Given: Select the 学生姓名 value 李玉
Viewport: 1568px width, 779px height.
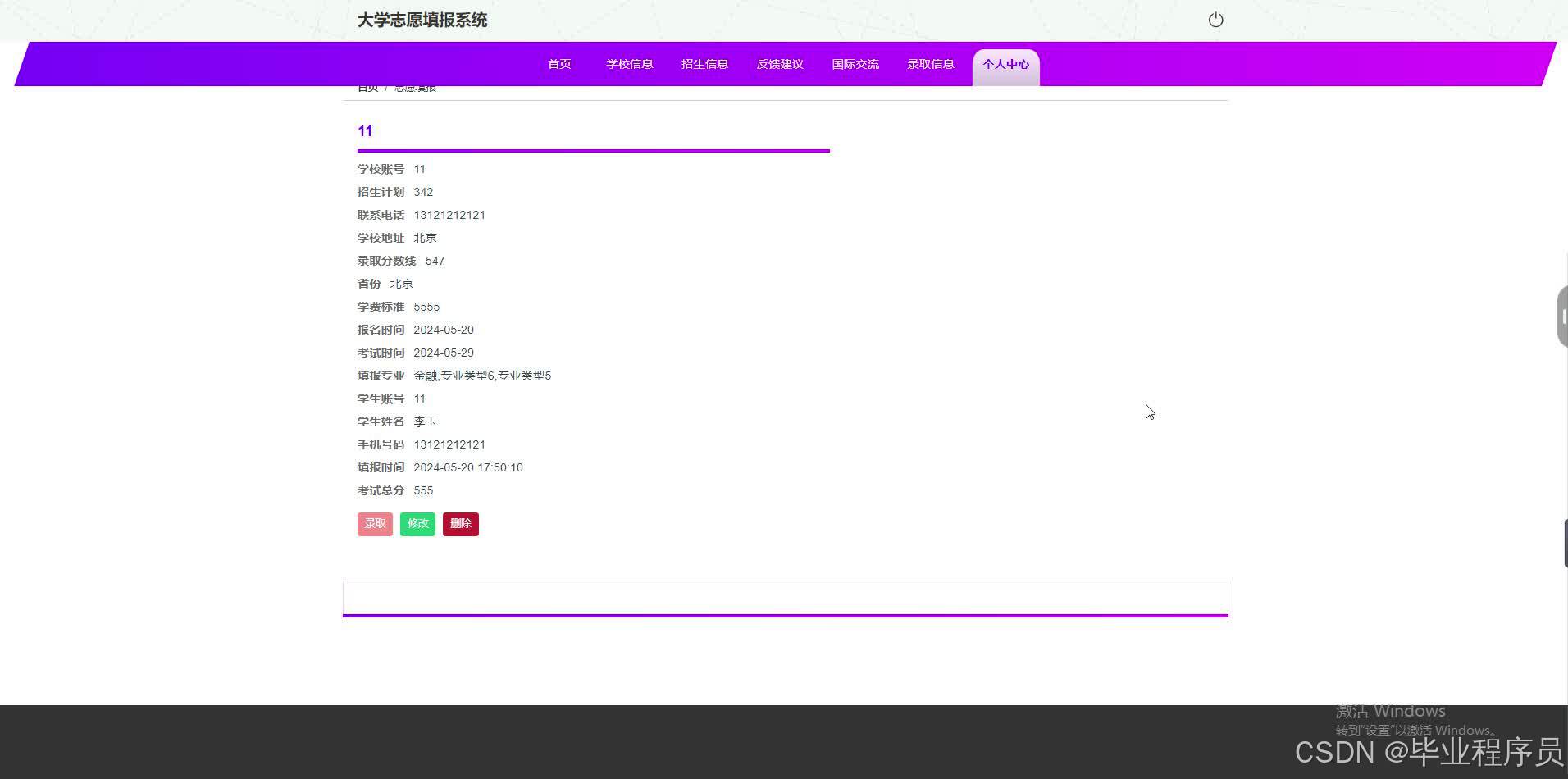Looking at the screenshot, I should pos(425,421).
